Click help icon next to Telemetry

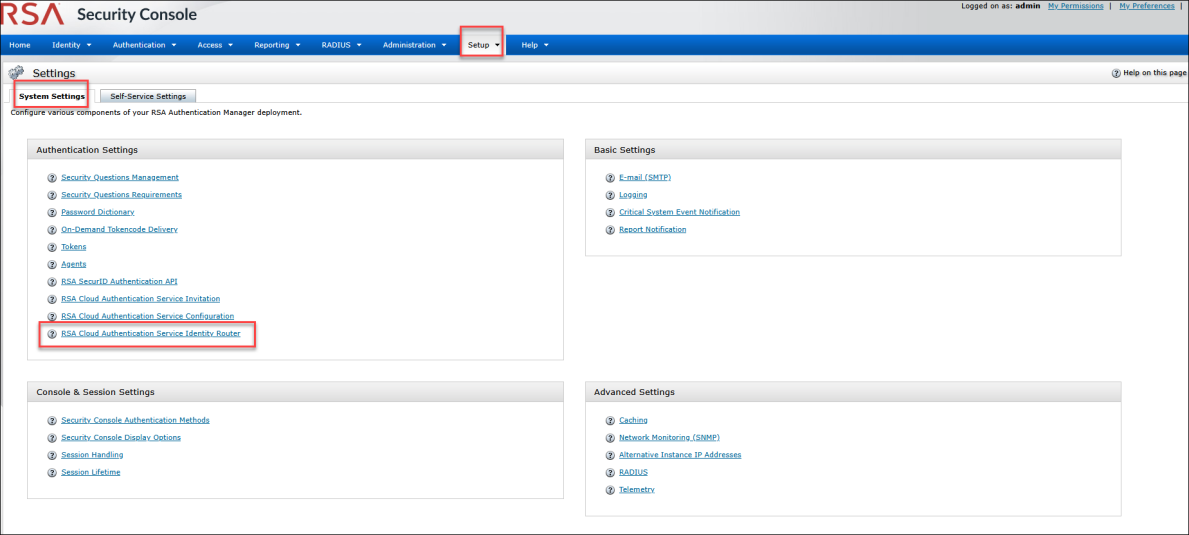pos(610,490)
